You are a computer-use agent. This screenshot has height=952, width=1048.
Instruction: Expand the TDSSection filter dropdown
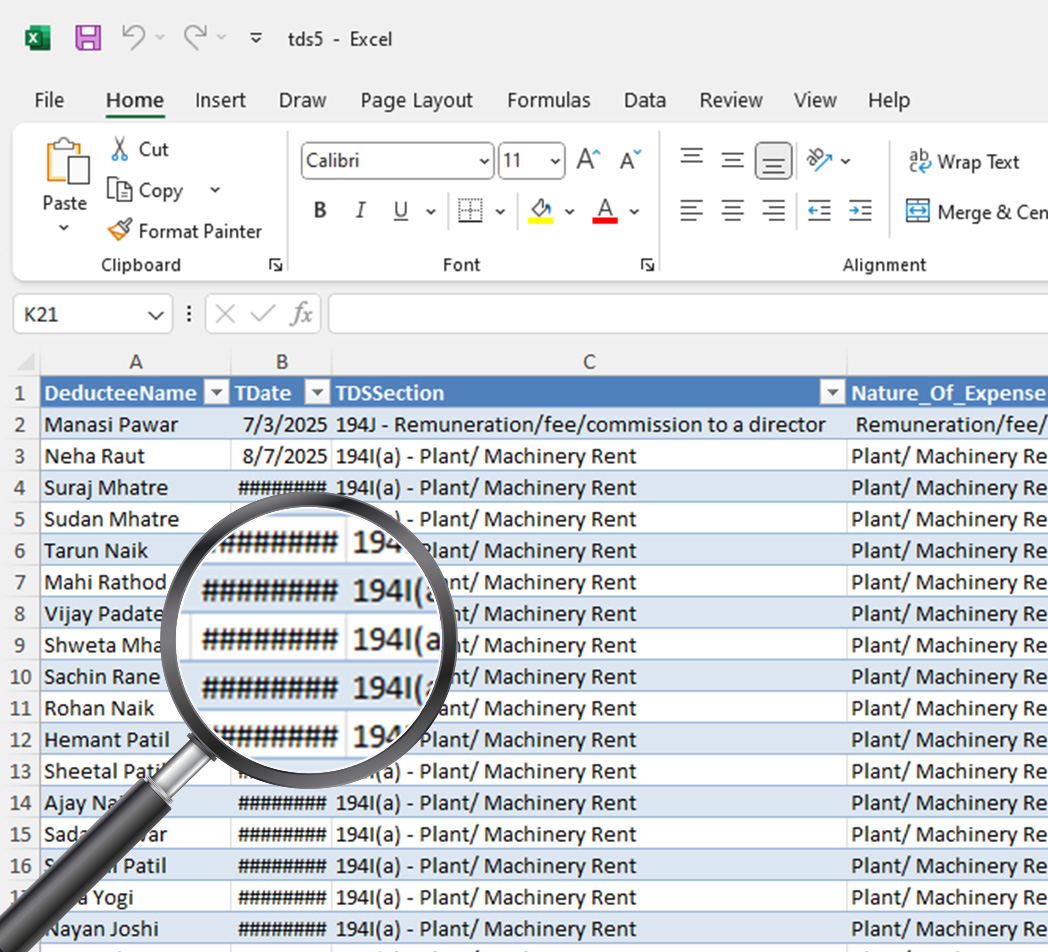[x=832, y=393]
